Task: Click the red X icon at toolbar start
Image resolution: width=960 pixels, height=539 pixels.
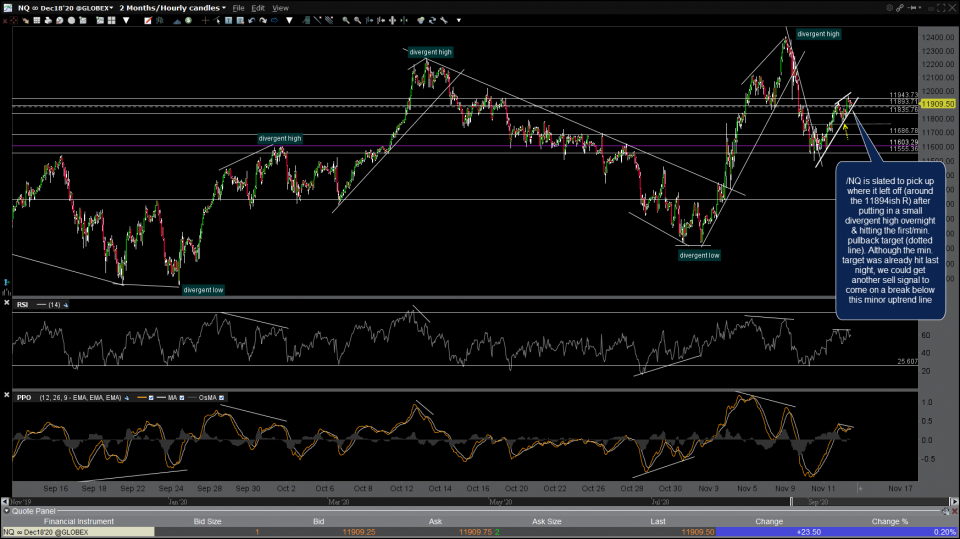Action: click(5, 21)
